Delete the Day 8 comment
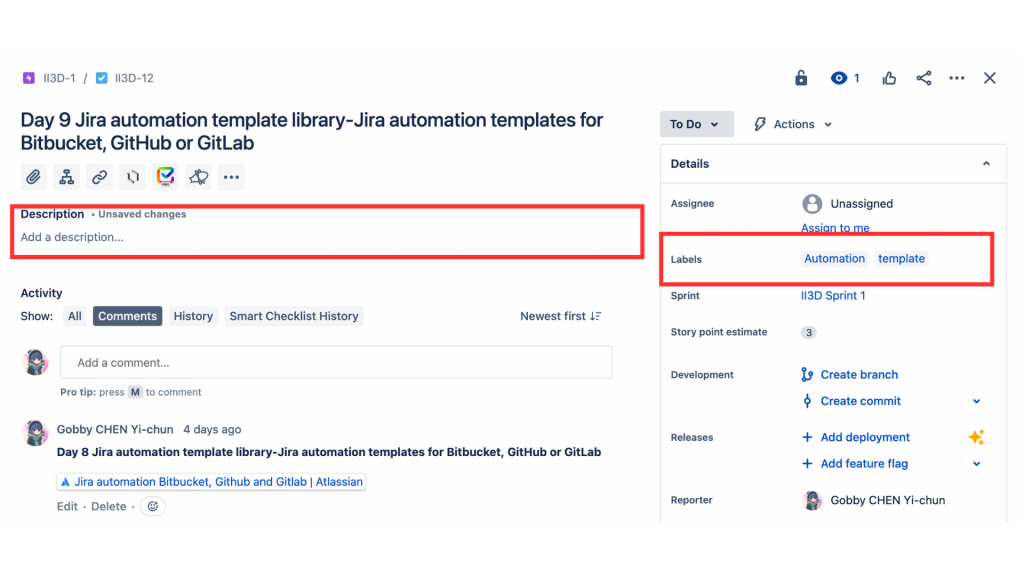 pyautogui.click(x=108, y=507)
